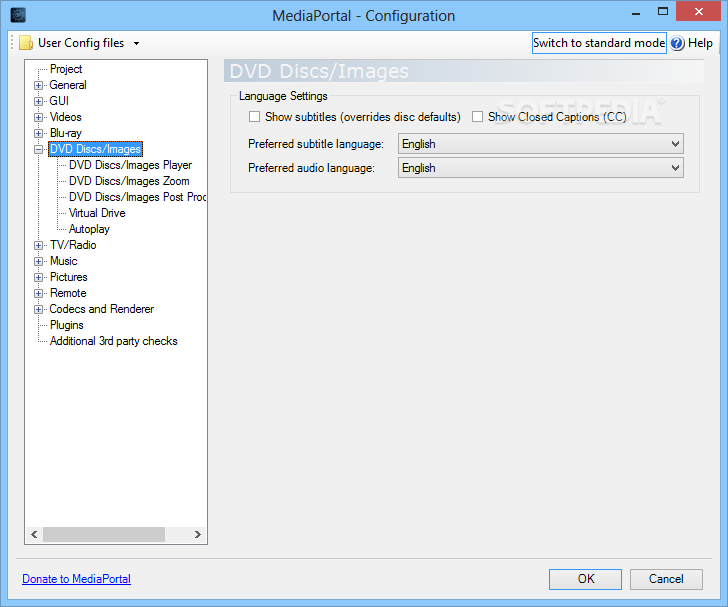Click the Help label in toolbar
Screen dimensions: 728x607
[x=700, y=43]
